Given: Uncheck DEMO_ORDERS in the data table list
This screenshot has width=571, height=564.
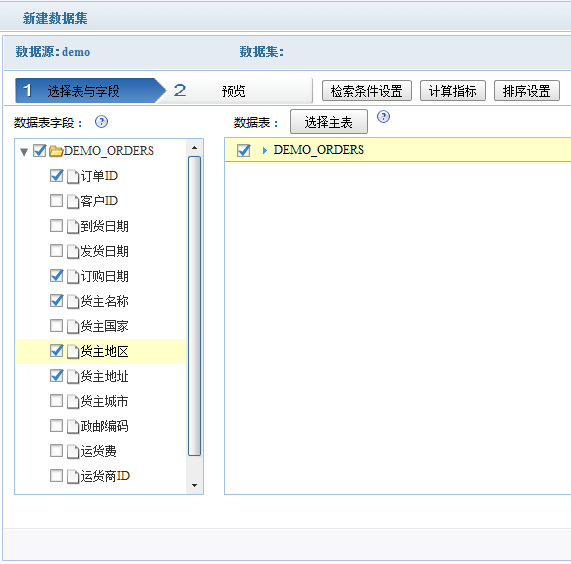Looking at the screenshot, I should (243, 150).
